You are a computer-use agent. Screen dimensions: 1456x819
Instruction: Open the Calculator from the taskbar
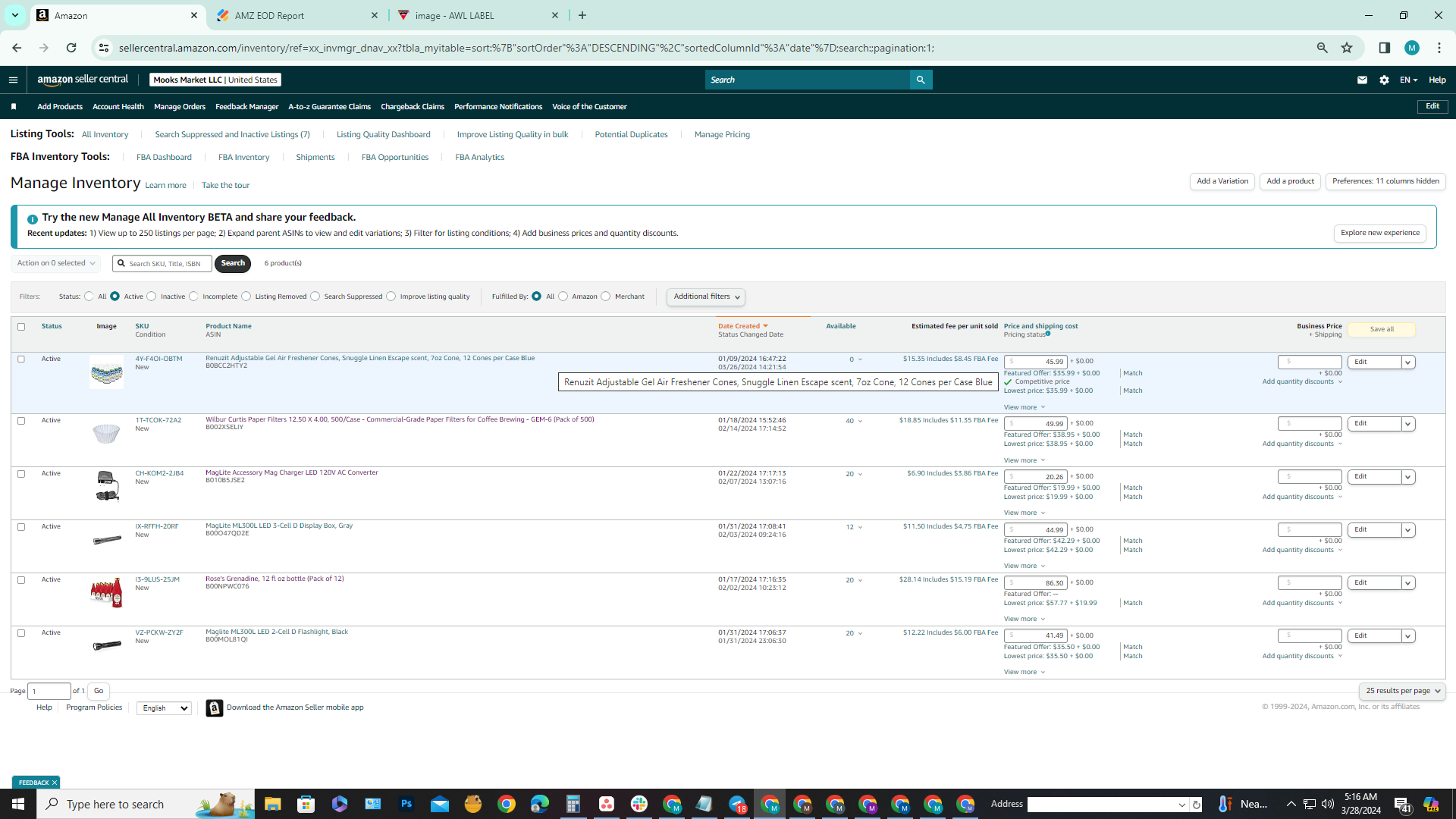coord(573,804)
